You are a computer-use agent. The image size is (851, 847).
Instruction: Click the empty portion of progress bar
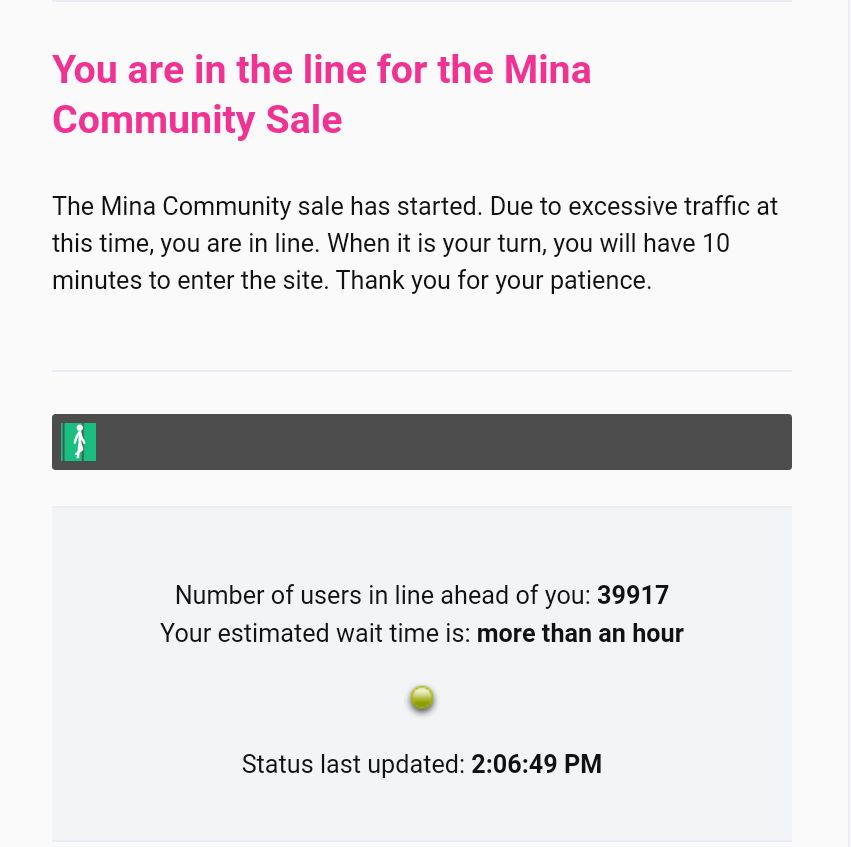click(x=444, y=442)
